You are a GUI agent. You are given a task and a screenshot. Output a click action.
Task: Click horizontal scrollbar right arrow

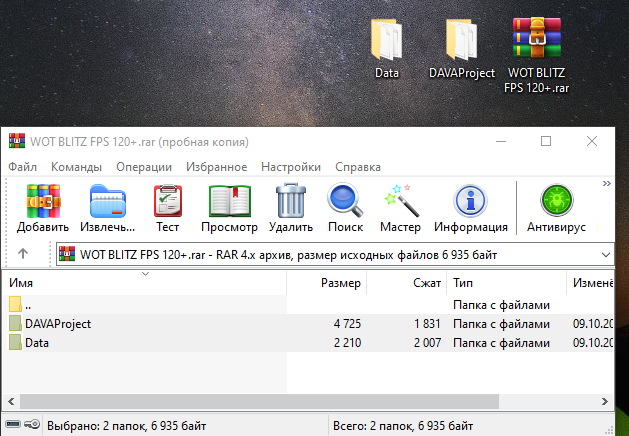[605, 402]
